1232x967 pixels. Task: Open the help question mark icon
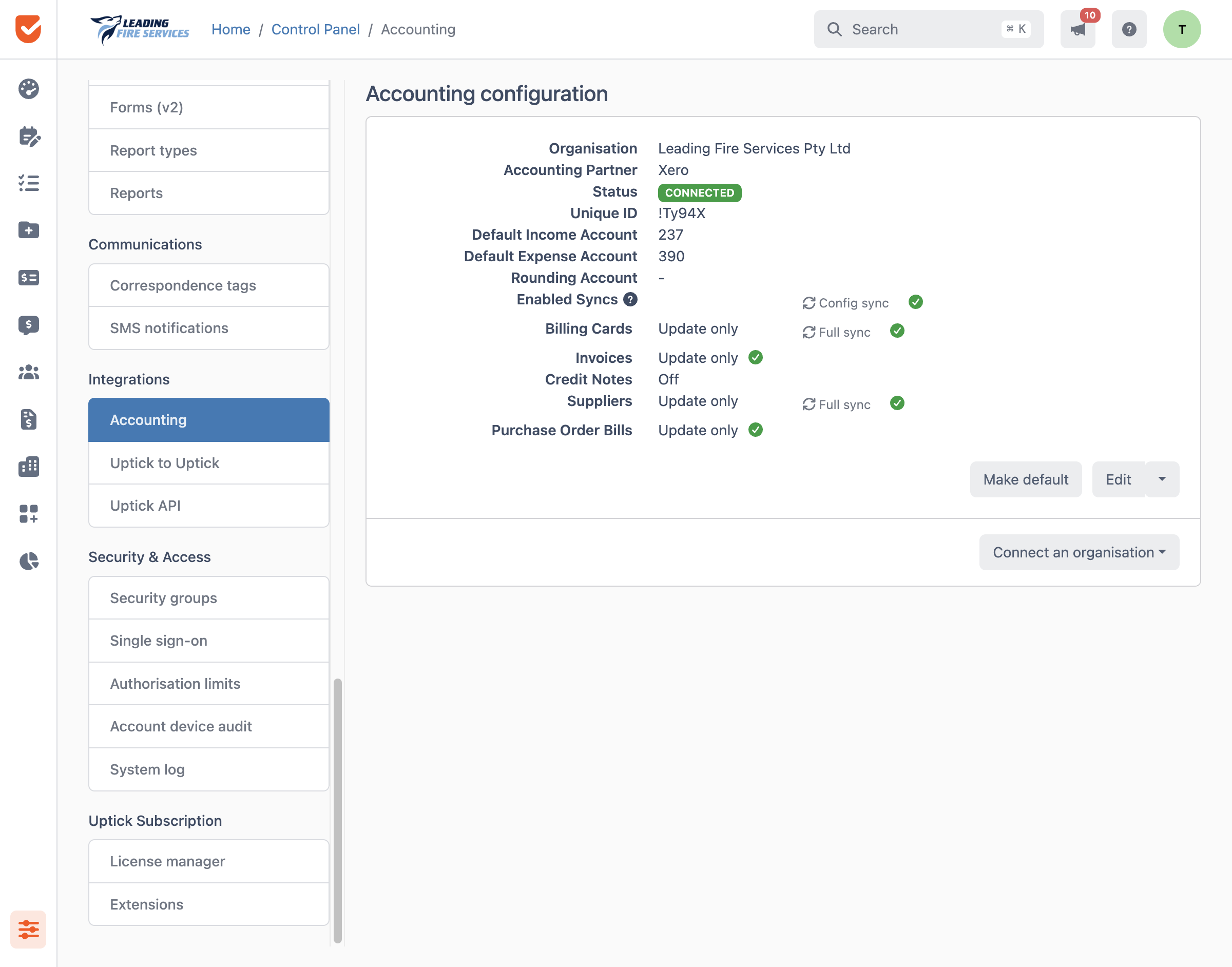[x=1129, y=29]
